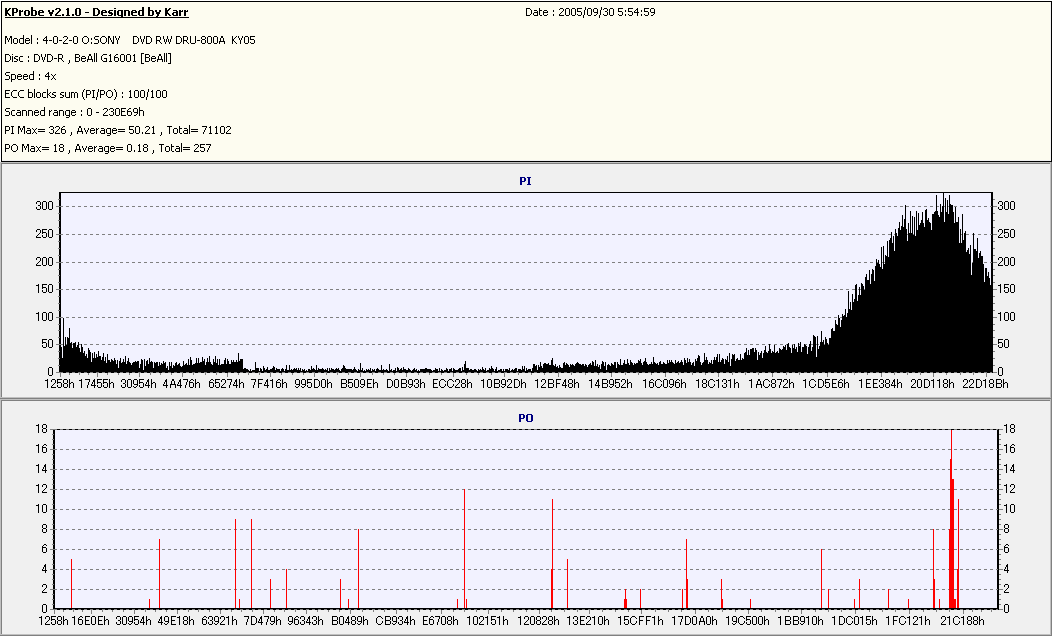Screen dimensions: 1052x636
Task: Click PI chart x-axis label 'B509Eh'
Action: tap(359, 384)
